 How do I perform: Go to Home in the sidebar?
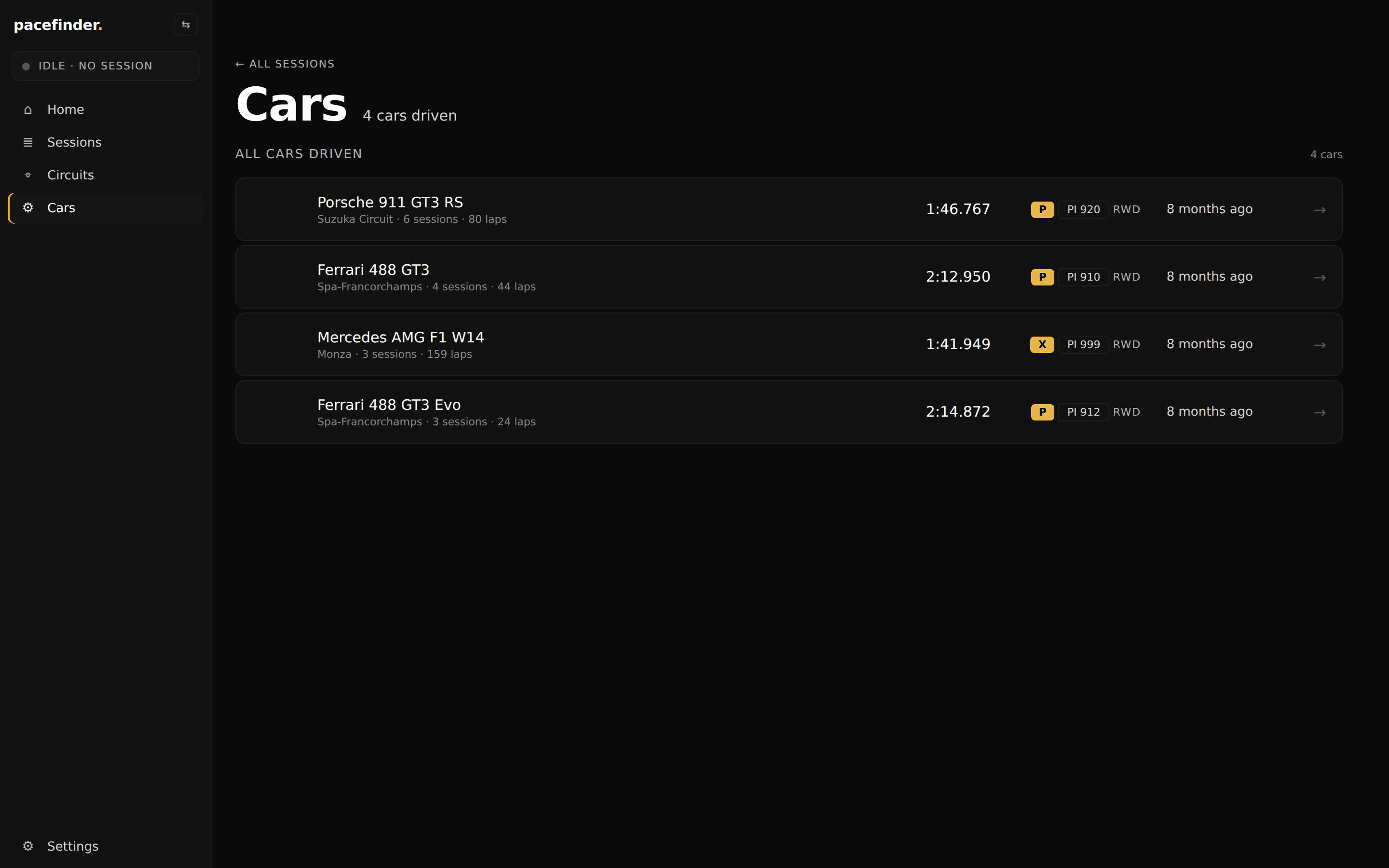pos(106,109)
